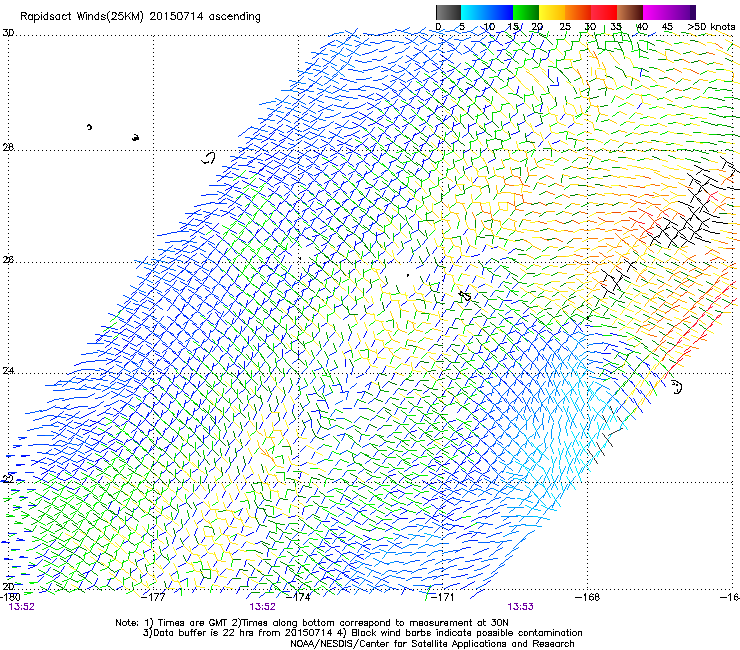Click the orange segment of the color scale
Screen dimensions: 740x650
pyautogui.click(x=578, y=12)
